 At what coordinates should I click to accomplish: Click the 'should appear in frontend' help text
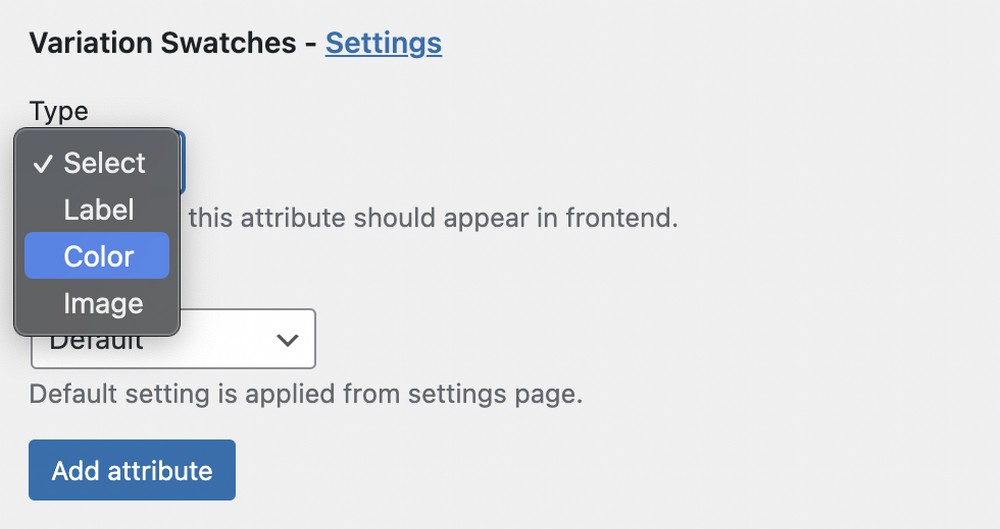click(x=433, y=218)
